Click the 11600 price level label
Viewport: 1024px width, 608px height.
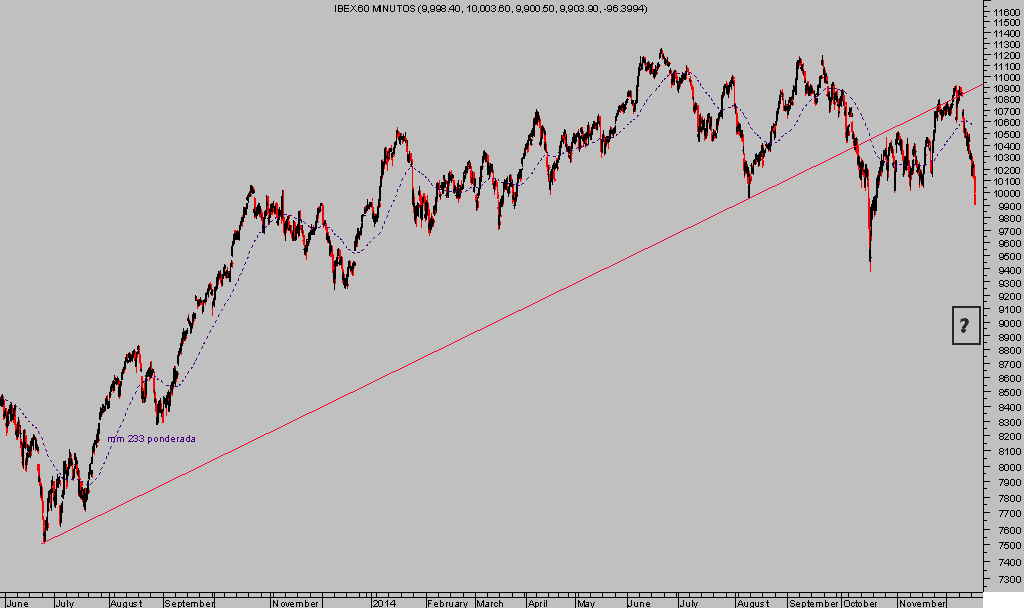click(1001, 13)
